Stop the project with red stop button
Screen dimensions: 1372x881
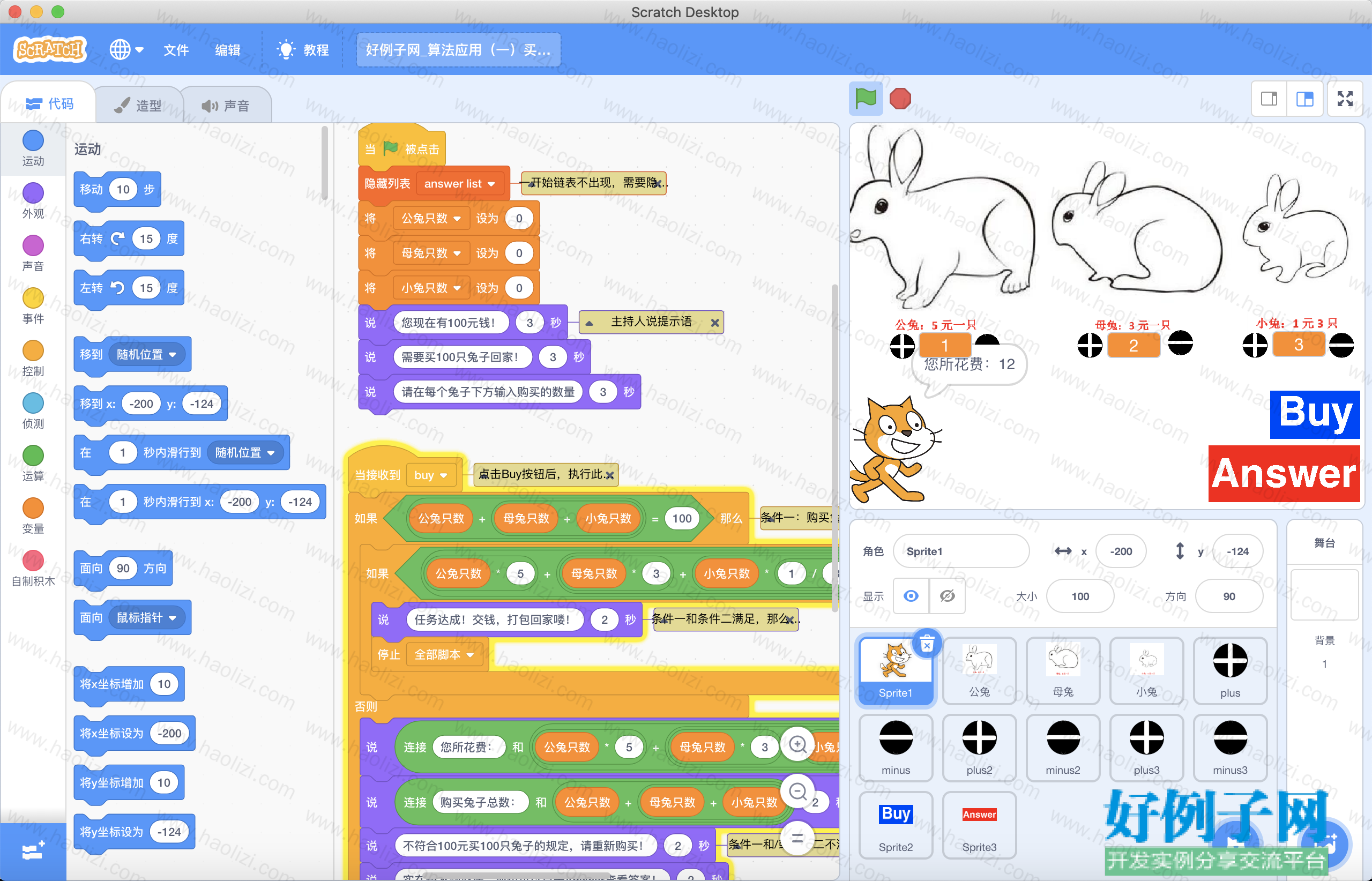900,99
